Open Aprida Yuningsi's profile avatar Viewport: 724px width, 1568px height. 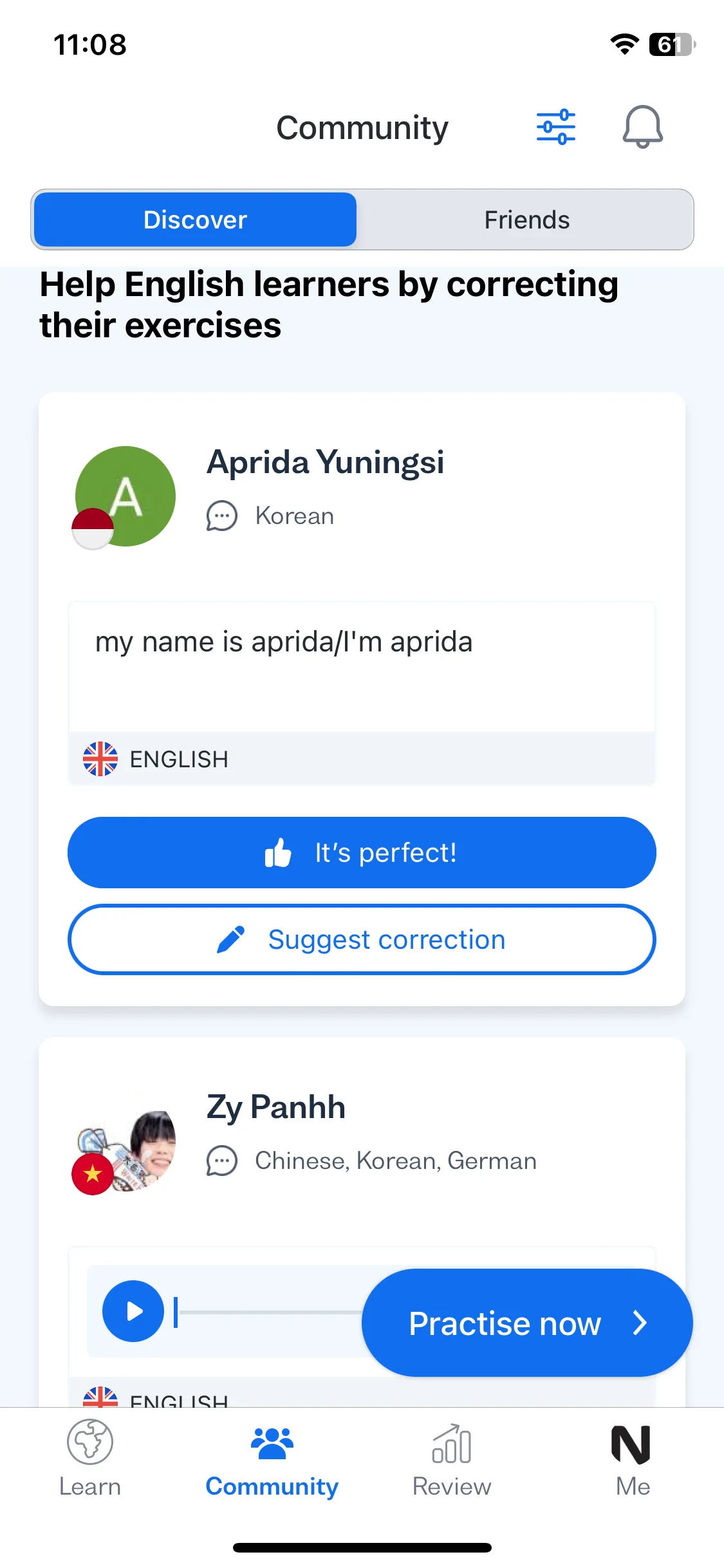124,497
